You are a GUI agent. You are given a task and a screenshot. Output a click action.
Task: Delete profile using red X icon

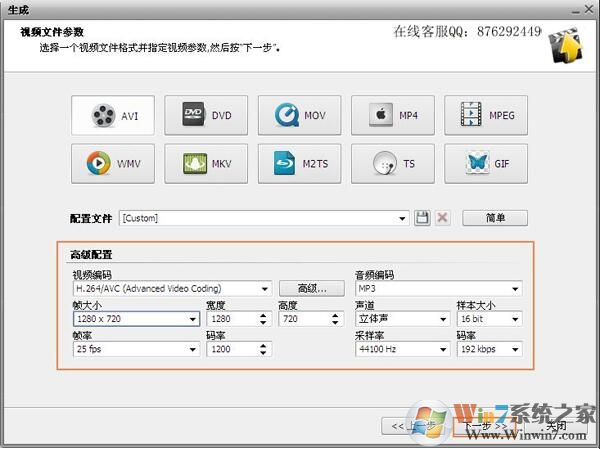443,218
